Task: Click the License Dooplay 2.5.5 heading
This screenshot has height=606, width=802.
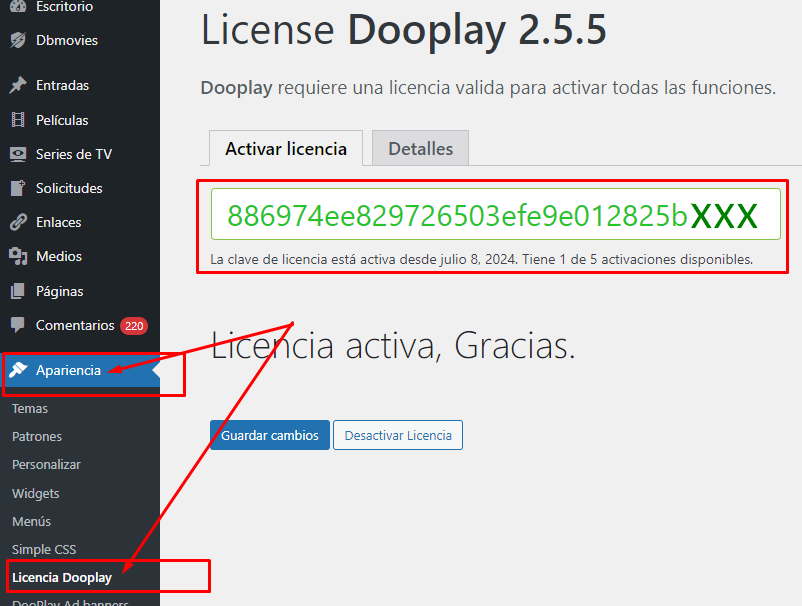Action: [x=404, y=30]
